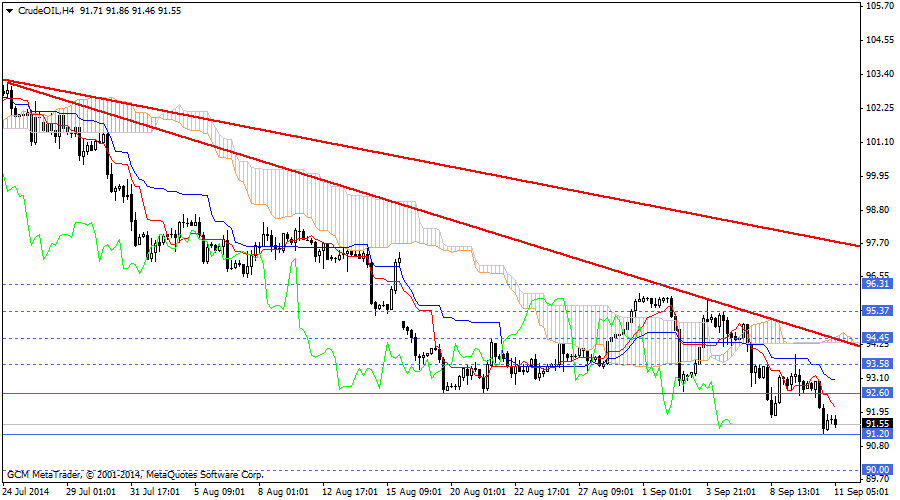
Task: Click the 90.00 price level label
Action: pos(877,469)
